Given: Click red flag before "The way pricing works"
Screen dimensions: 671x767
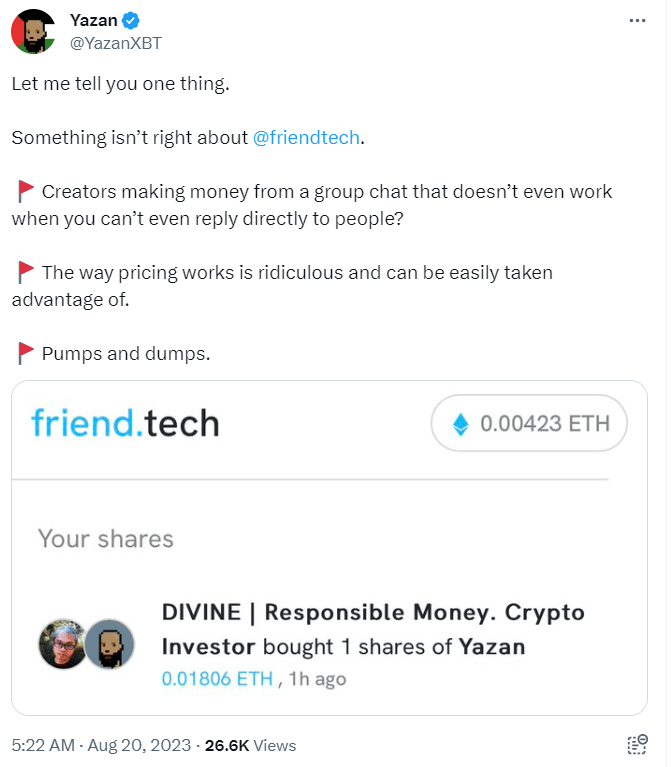Looking at the screenshot, I should click(x=26, y=272).
